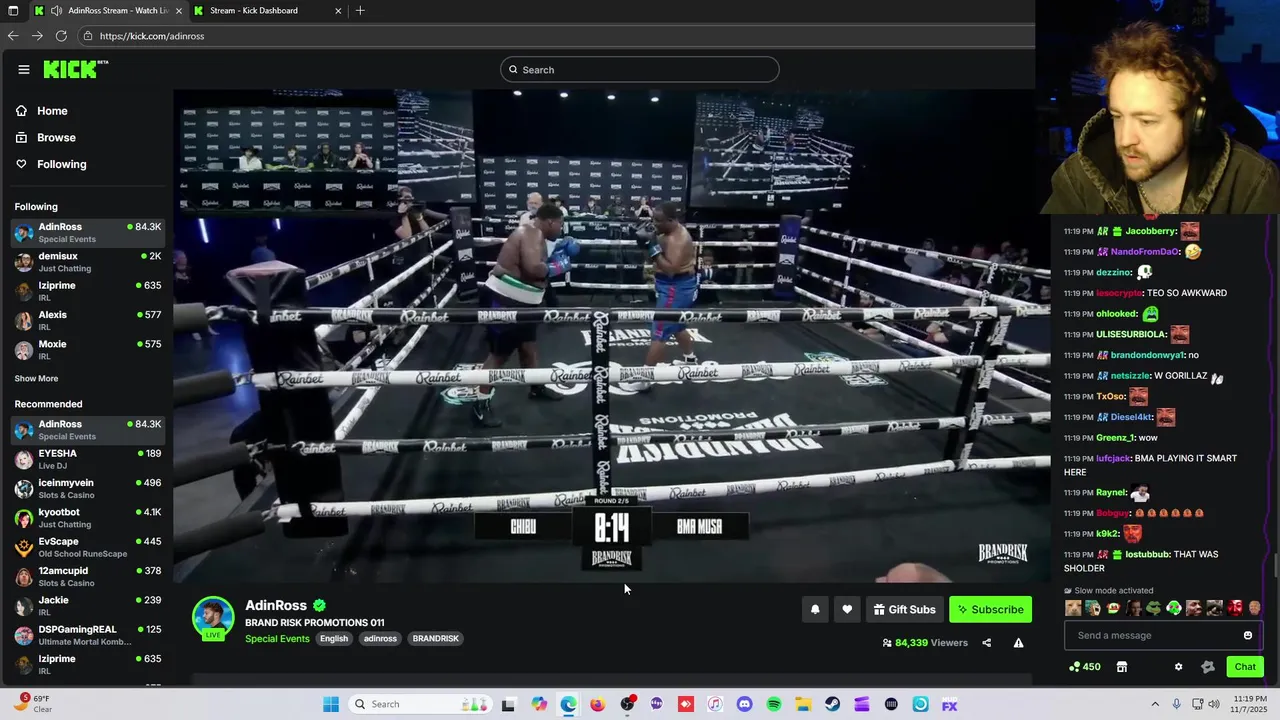1280x720 pixels.
Task: Open Alexis channel in Following list
Action: (86, 320)
